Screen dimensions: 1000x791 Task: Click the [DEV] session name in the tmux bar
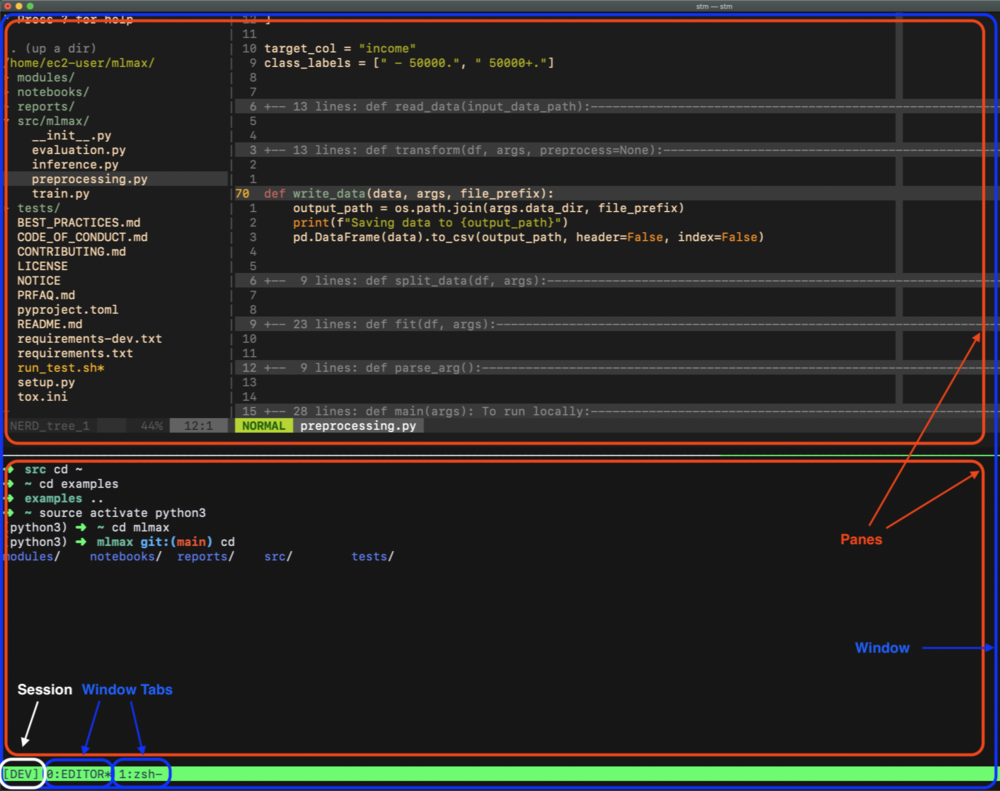pos(21,773)
